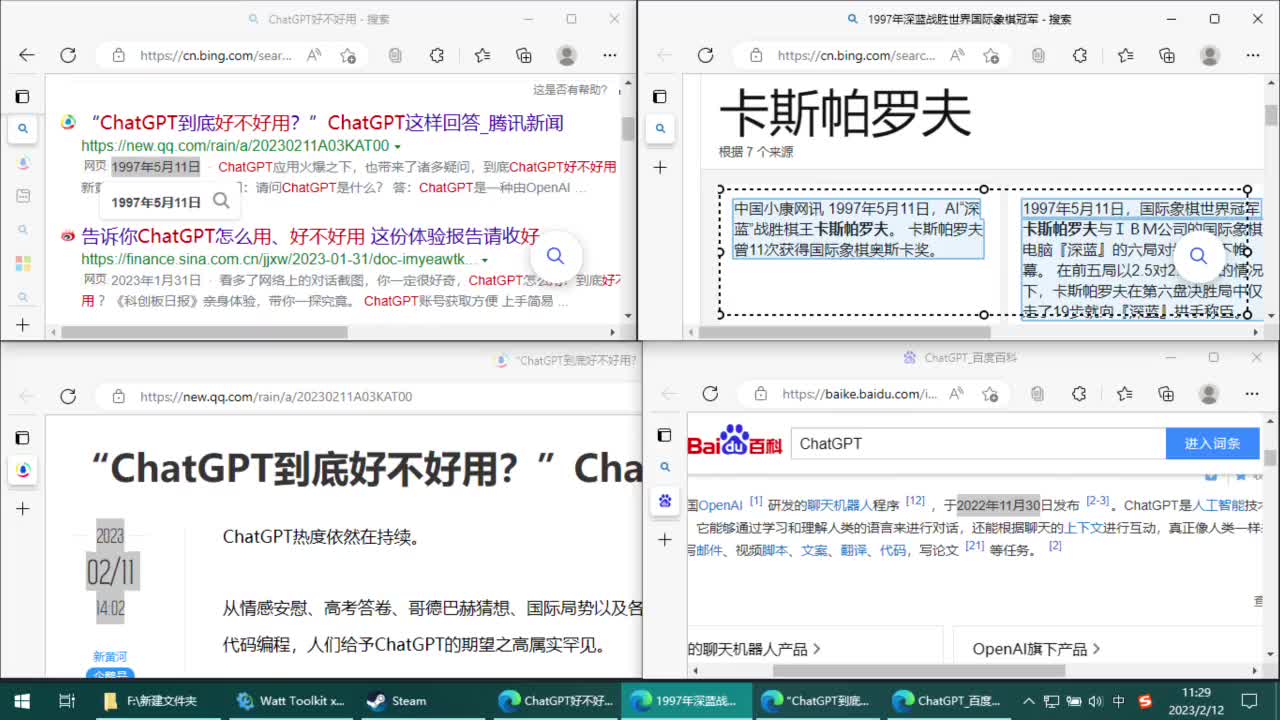Image resolution: width=1280 pixels, height=720 pixels.
Task: Add new vertical tab in ChatGPT好不好用 window
Action: tap(22, 325)
